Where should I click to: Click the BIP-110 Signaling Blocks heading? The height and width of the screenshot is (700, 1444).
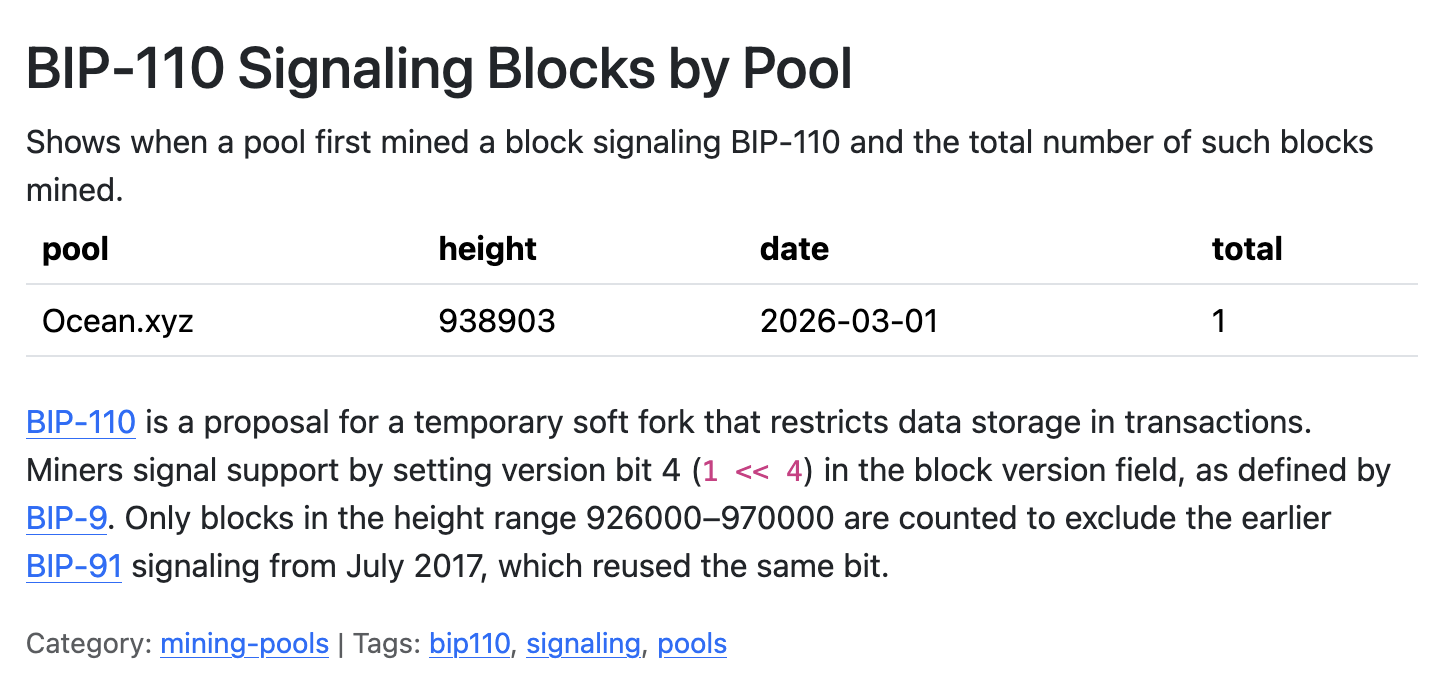click(439, 70)
